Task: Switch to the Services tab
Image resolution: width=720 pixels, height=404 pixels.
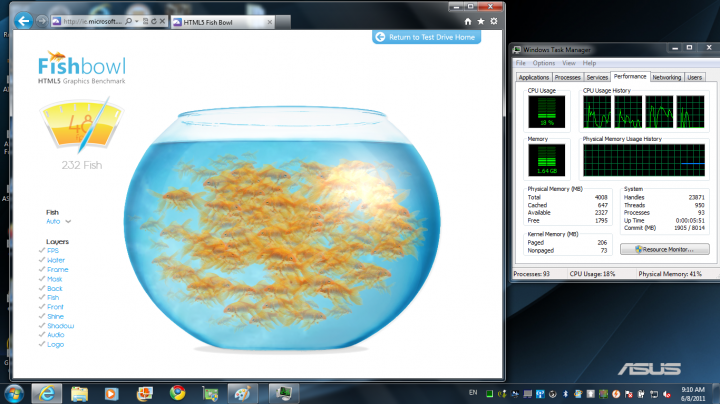Action: click(597, 77)
